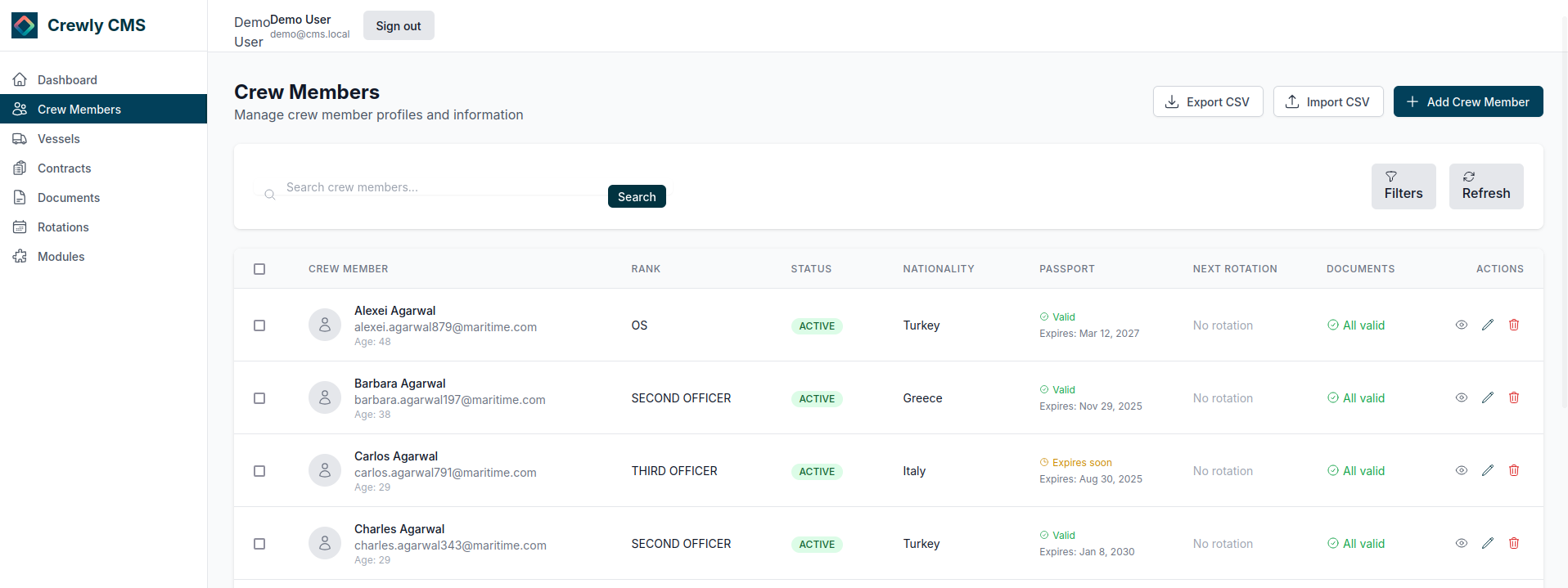Click Barbara Agarwal's avatar icon
The width and height of the screenshot is (1568, 588).
325,397
